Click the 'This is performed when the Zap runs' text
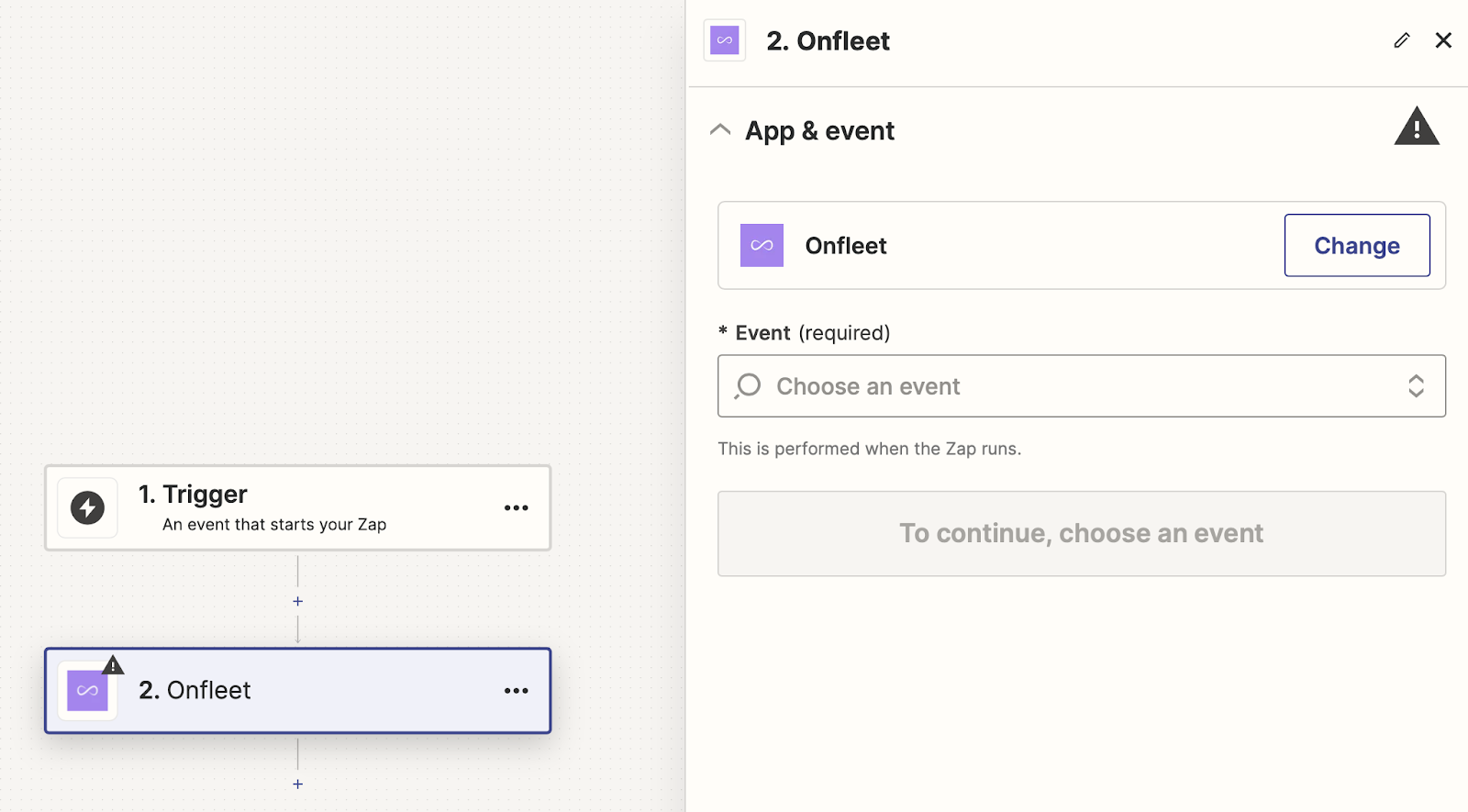 pyautogui.click(x=869, y=449)
